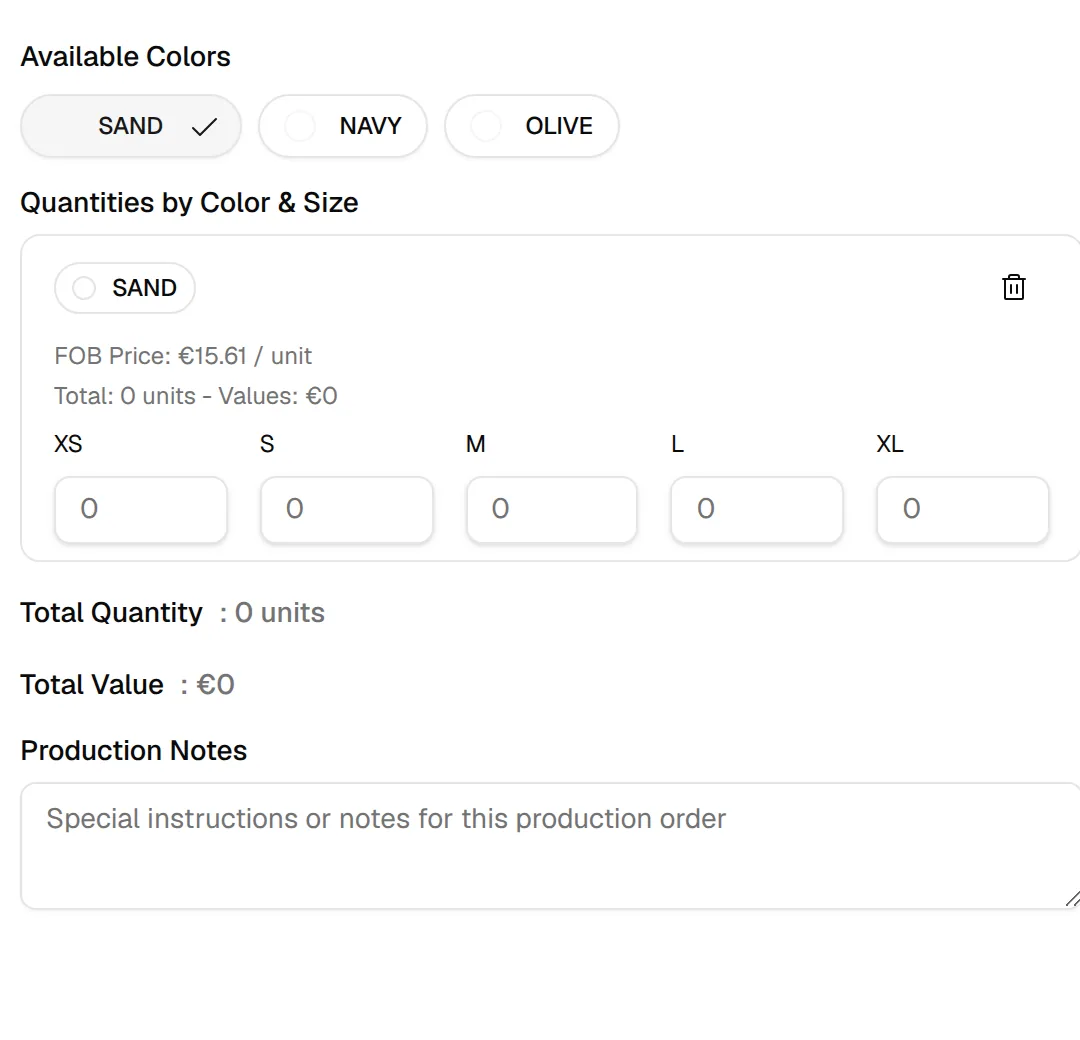
Task: Deselect the SAND color chip with checkmark
Action: [131, 126]
